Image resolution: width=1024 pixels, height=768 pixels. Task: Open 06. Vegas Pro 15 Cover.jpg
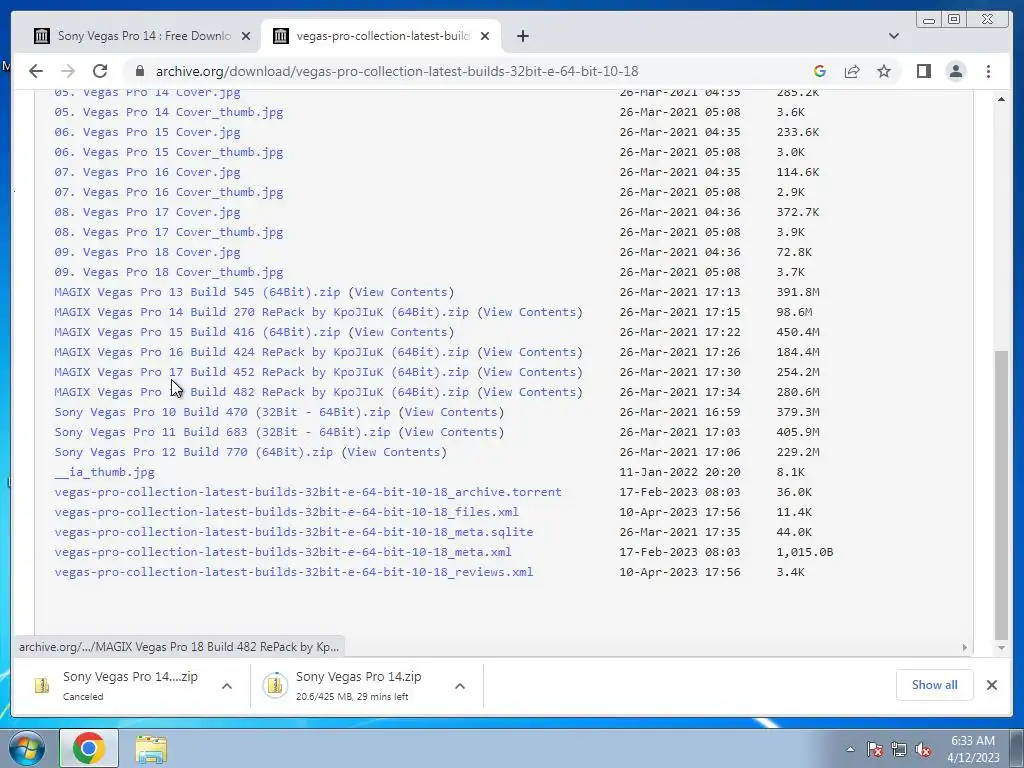click(147, 132)
